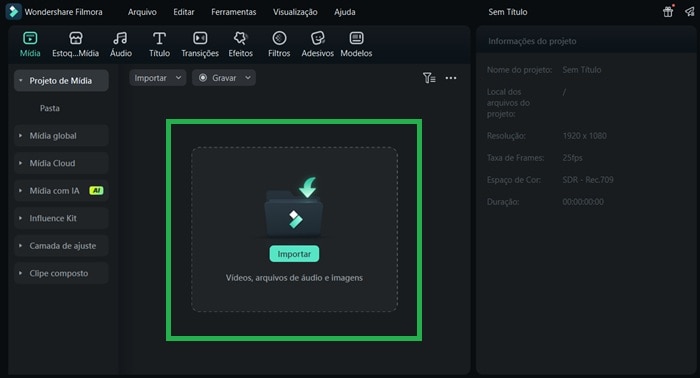Viewport: 700px width, 378px height.
Task: Open the Adesivos sticker icon
Action: point(317,38)
